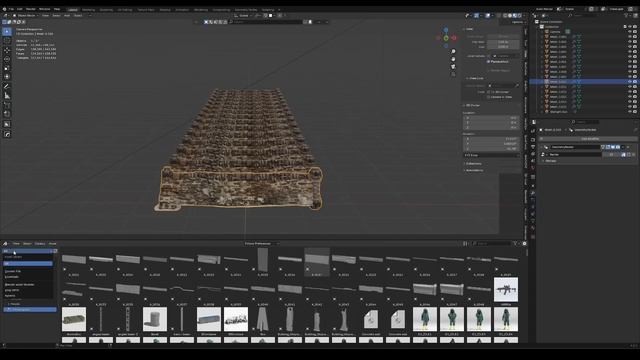Screen dimensions: 640x360
Task: Open the outliner filter funnel
Action: point(627,16)
